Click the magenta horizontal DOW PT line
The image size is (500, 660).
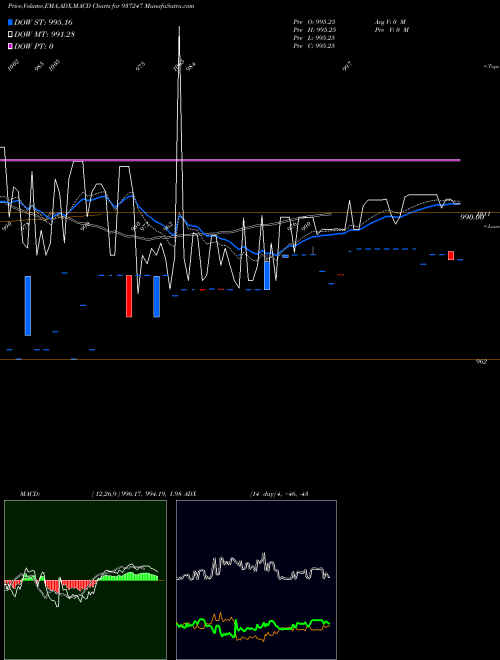230,160
